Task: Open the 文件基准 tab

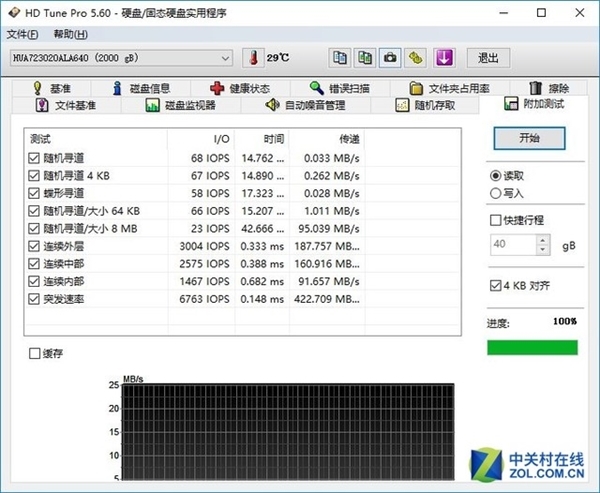Action: [66, 105]
